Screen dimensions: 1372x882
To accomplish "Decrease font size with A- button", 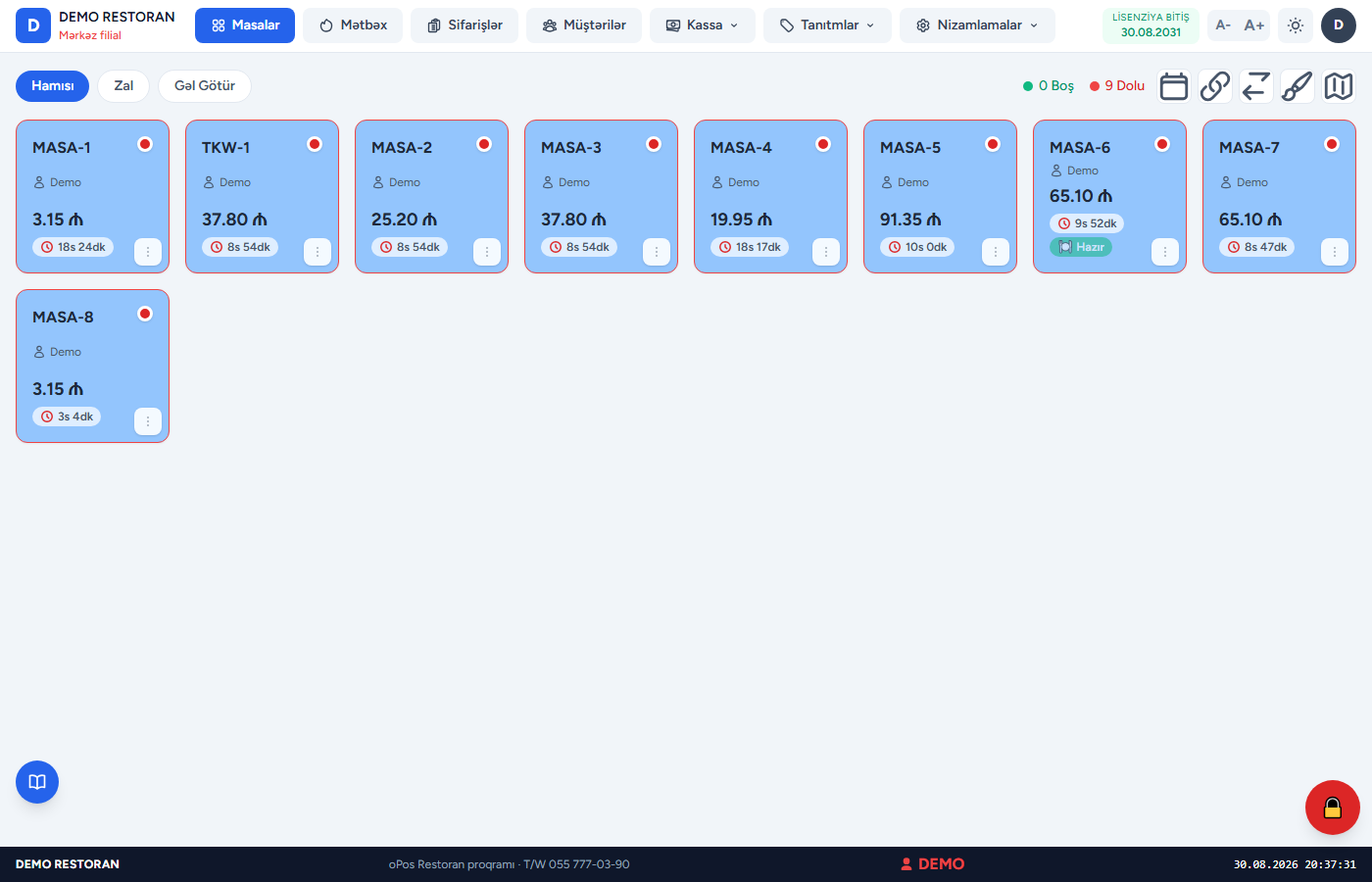I will click(1223, 25).
